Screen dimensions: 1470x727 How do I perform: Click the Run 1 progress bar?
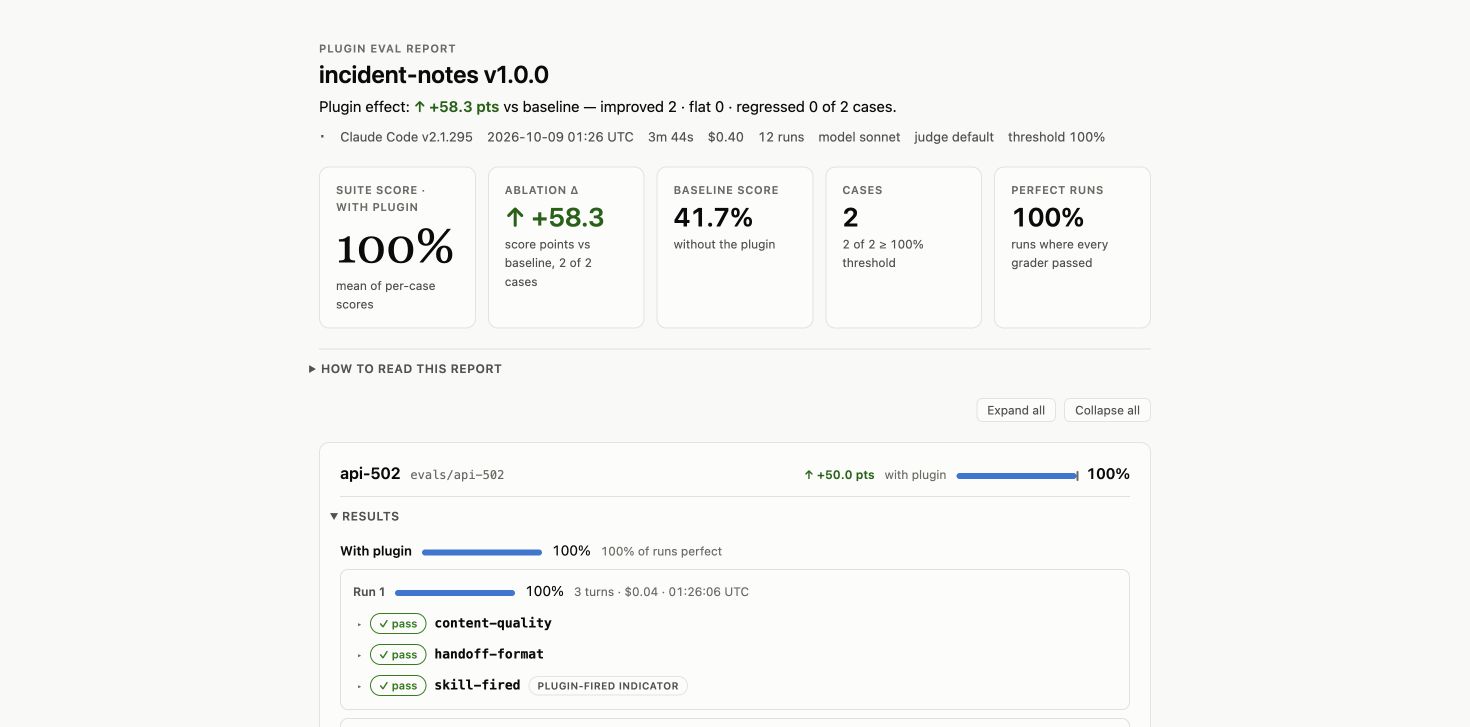click(x=455, y=593)
